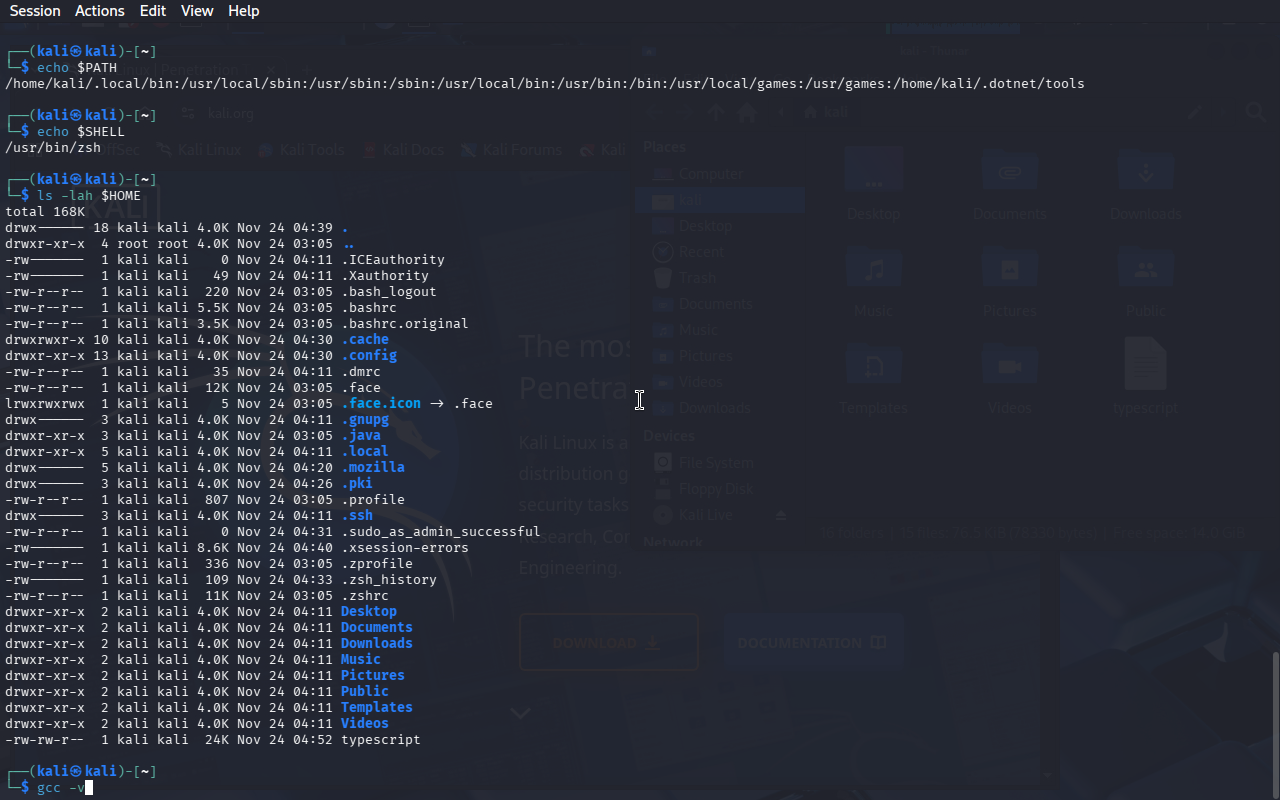Image resolution: width=1280 pixels, height=800 pixels.
Task: Click the .zshrc filename in listing
Action: (x=364, y=596)
